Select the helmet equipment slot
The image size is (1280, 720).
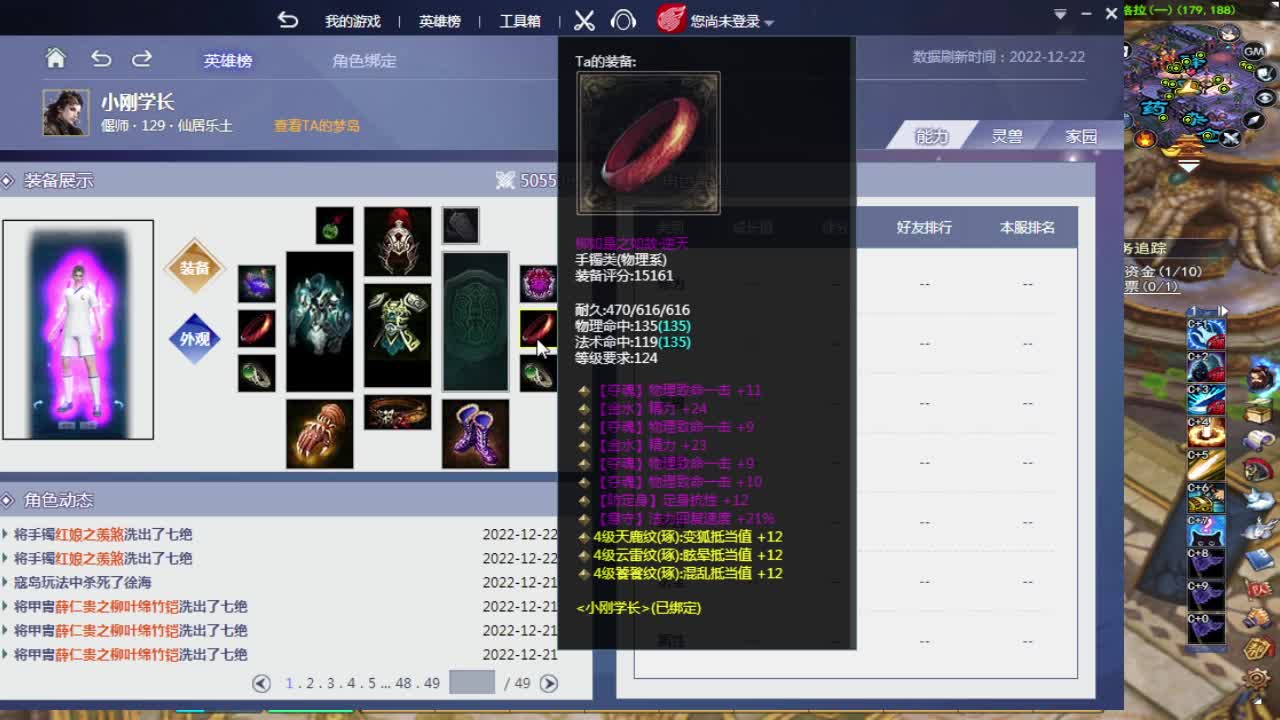pos(397,241)
